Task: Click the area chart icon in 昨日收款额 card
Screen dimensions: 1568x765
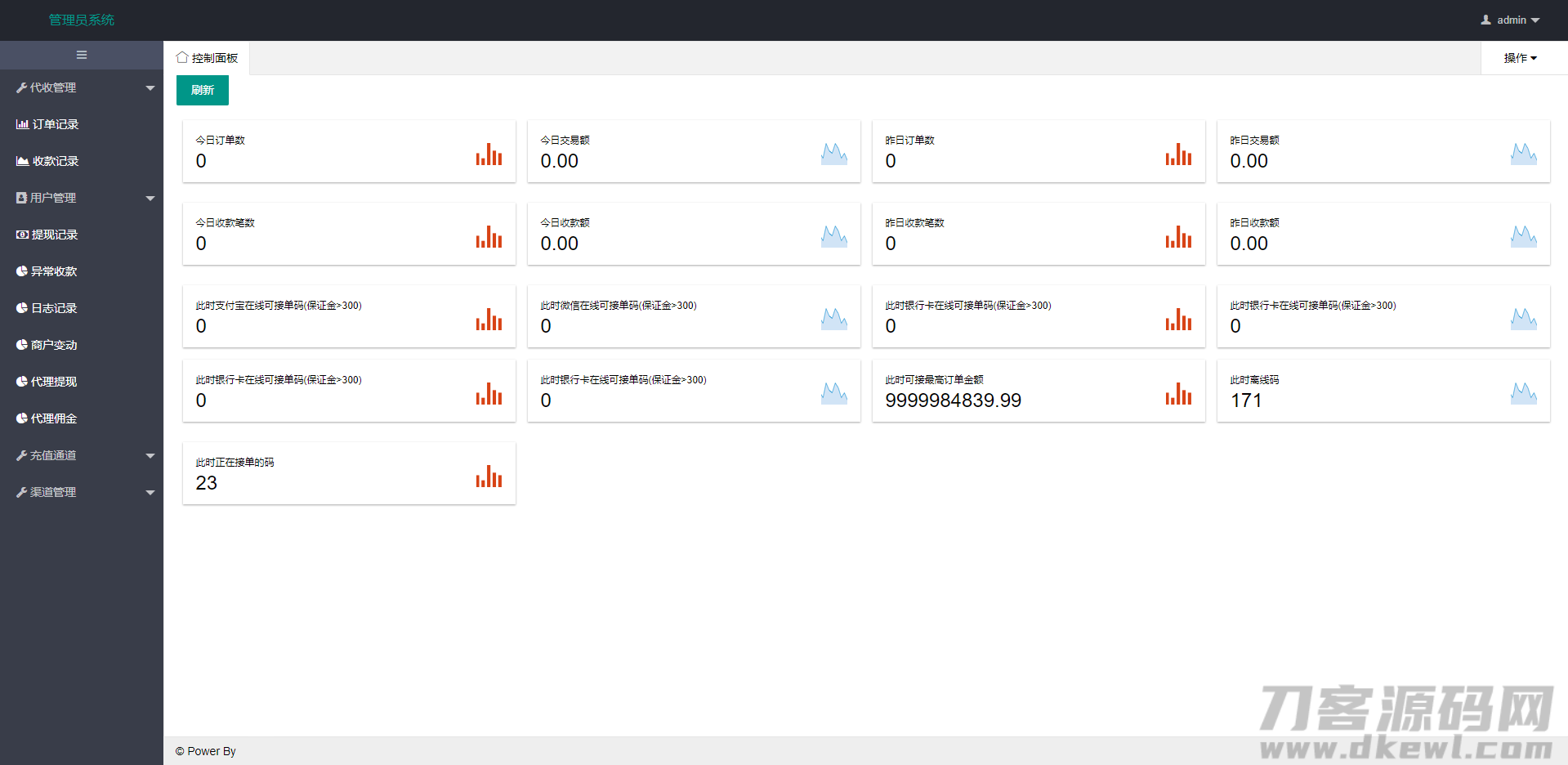Action: (1523, 237)
